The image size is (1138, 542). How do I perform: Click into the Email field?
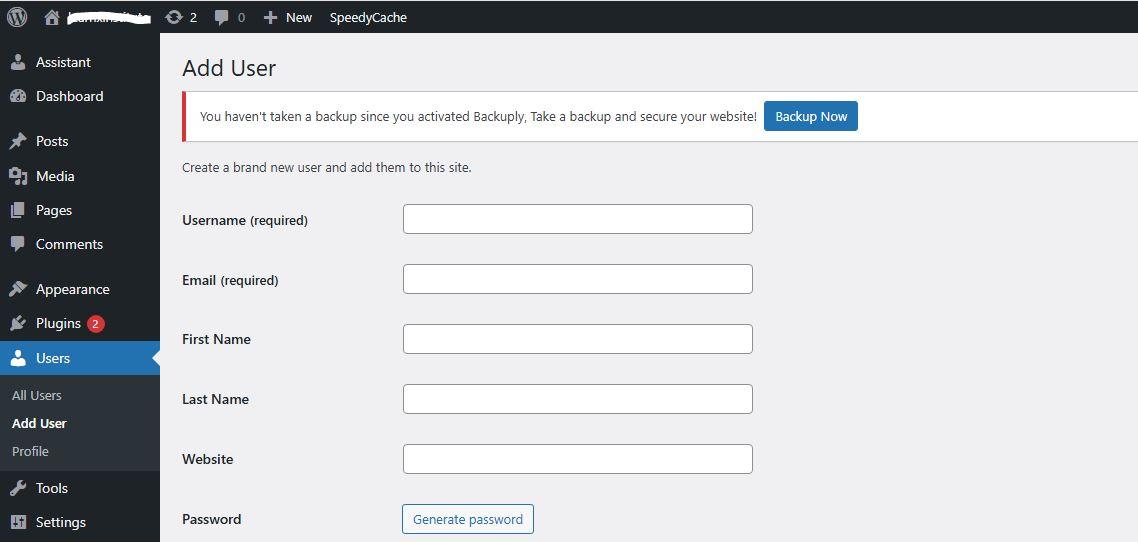click(577, 279)
